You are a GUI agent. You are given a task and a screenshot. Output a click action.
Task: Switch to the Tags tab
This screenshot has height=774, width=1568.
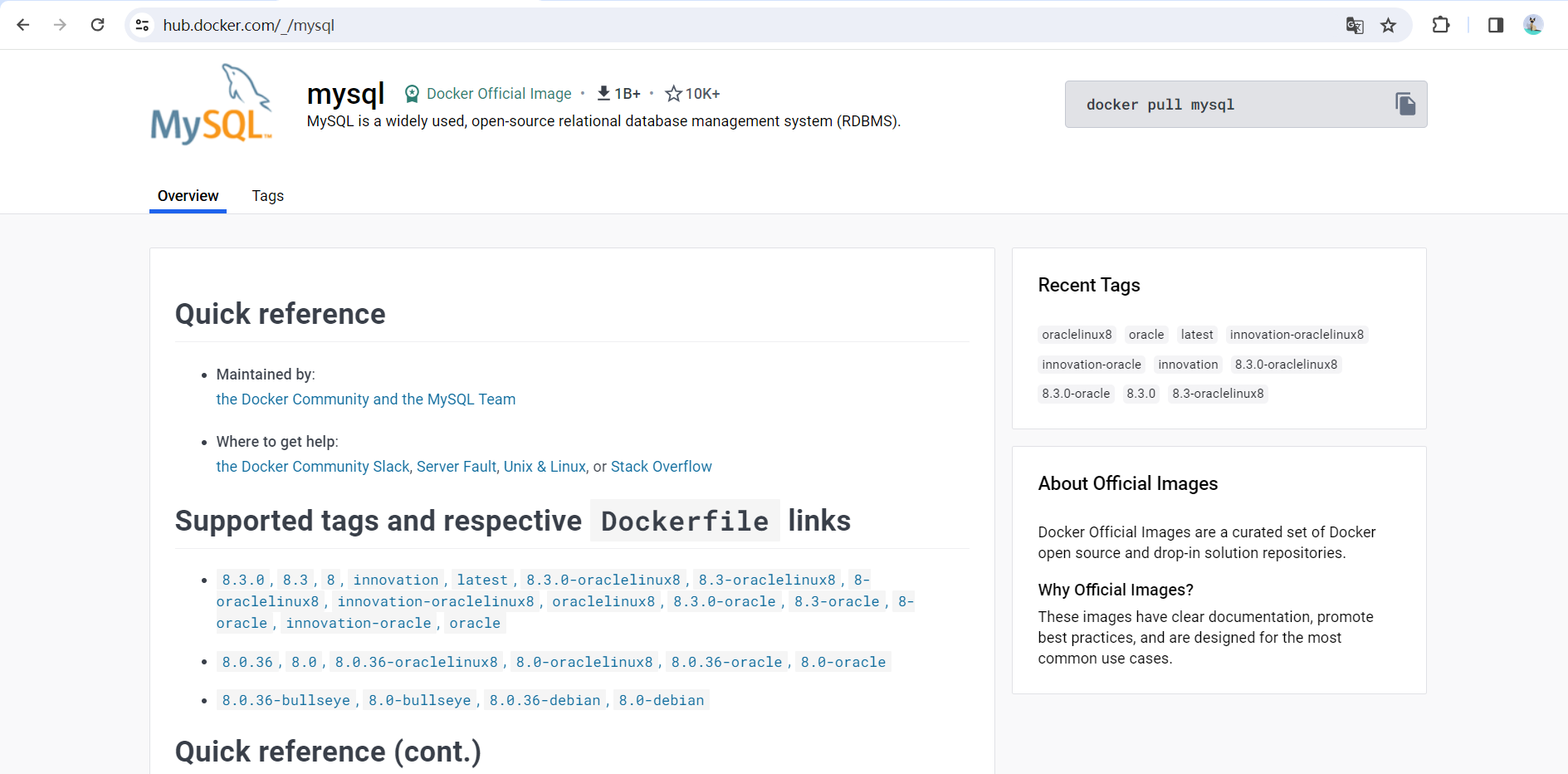point(267,196)
